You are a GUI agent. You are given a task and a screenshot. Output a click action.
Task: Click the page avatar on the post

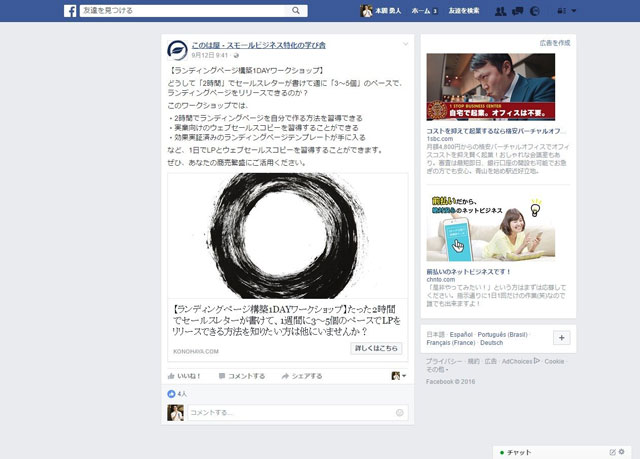tap(177, 50)
